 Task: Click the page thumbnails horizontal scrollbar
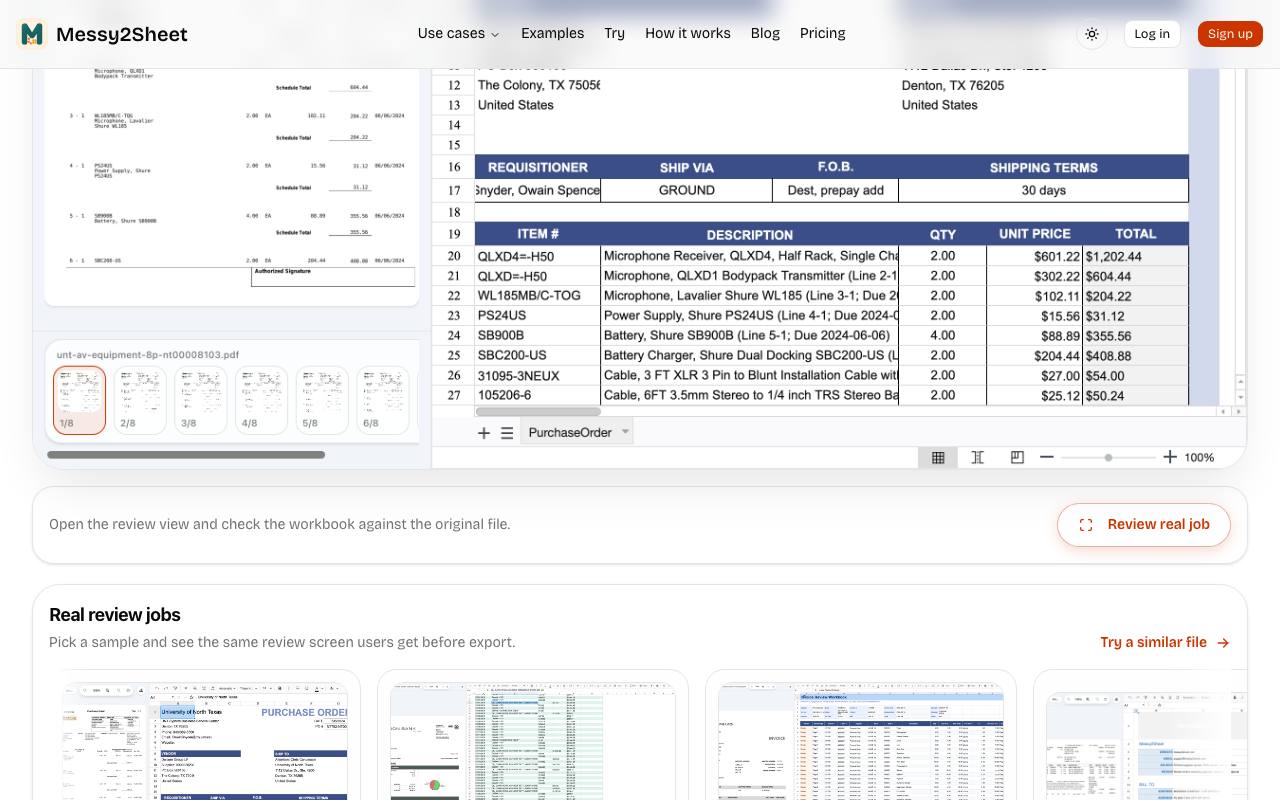pos(186,455)
